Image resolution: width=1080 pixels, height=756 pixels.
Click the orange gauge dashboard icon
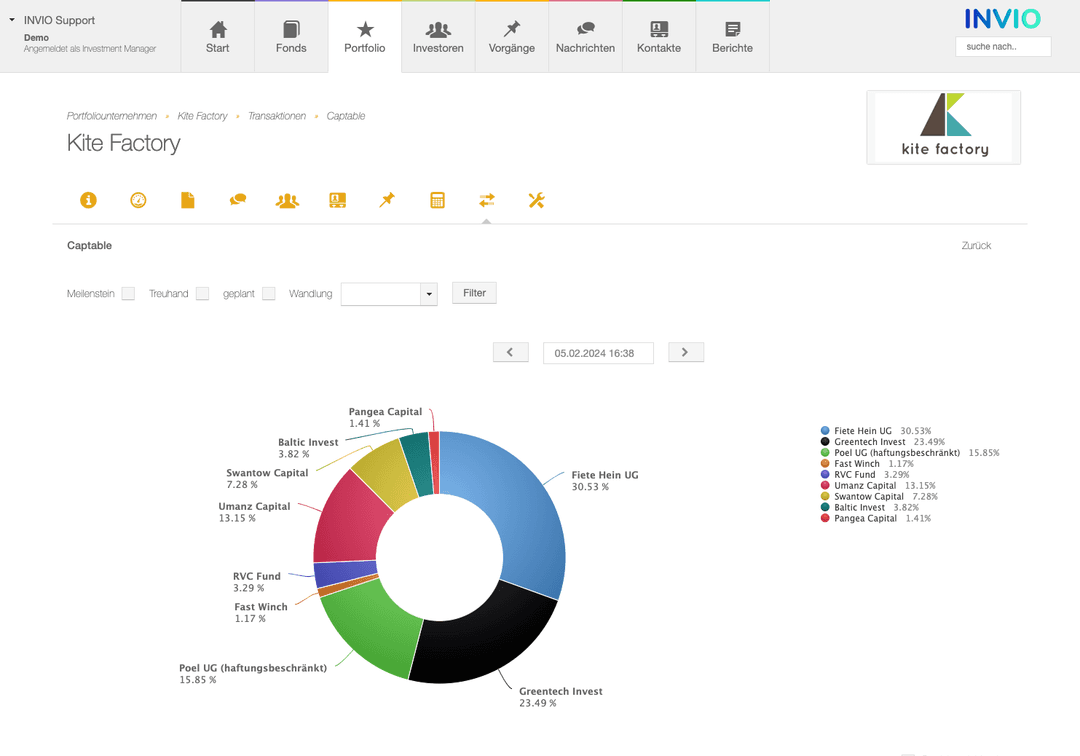tap(138, 200)
